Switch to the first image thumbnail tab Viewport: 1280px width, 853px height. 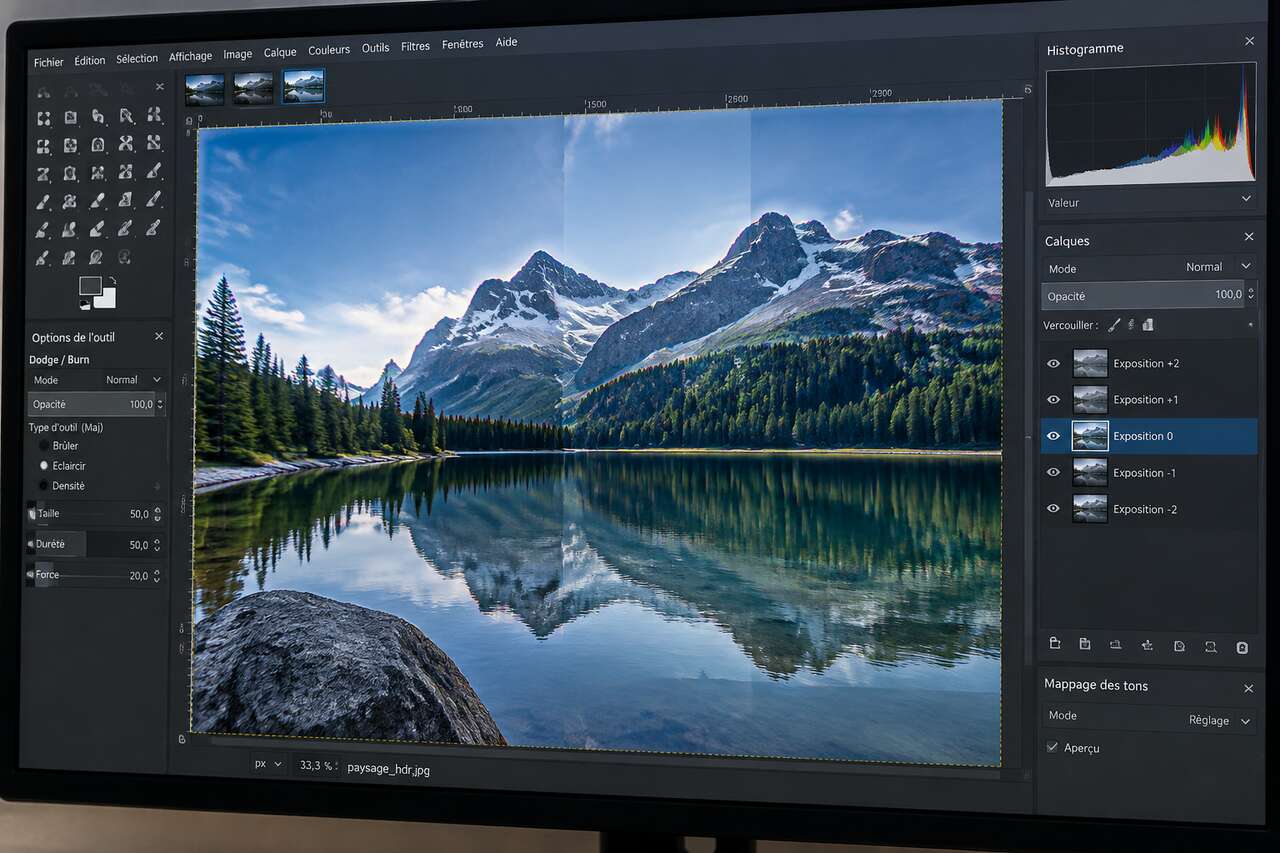(204, 89)
